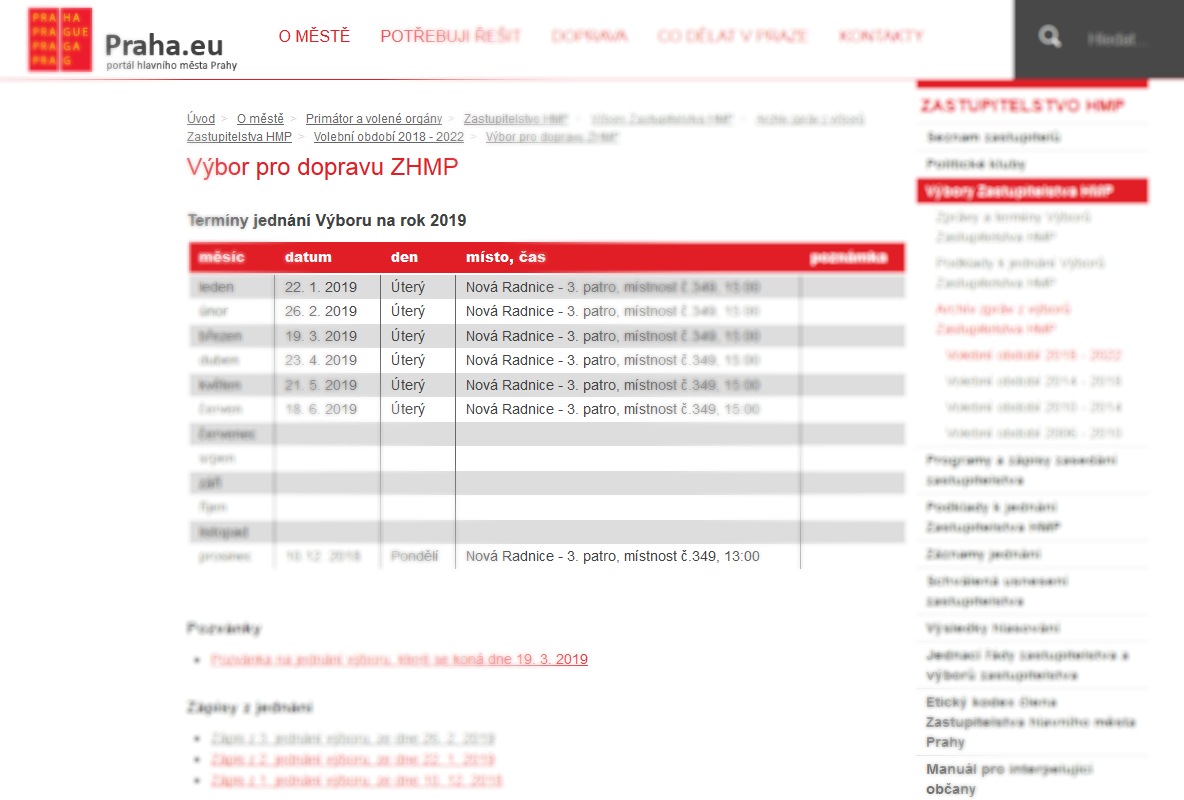The width and height of the screenshot is (1184, 800).
Task: Focus the Hledat search field
Action: tap(1117, 40)
